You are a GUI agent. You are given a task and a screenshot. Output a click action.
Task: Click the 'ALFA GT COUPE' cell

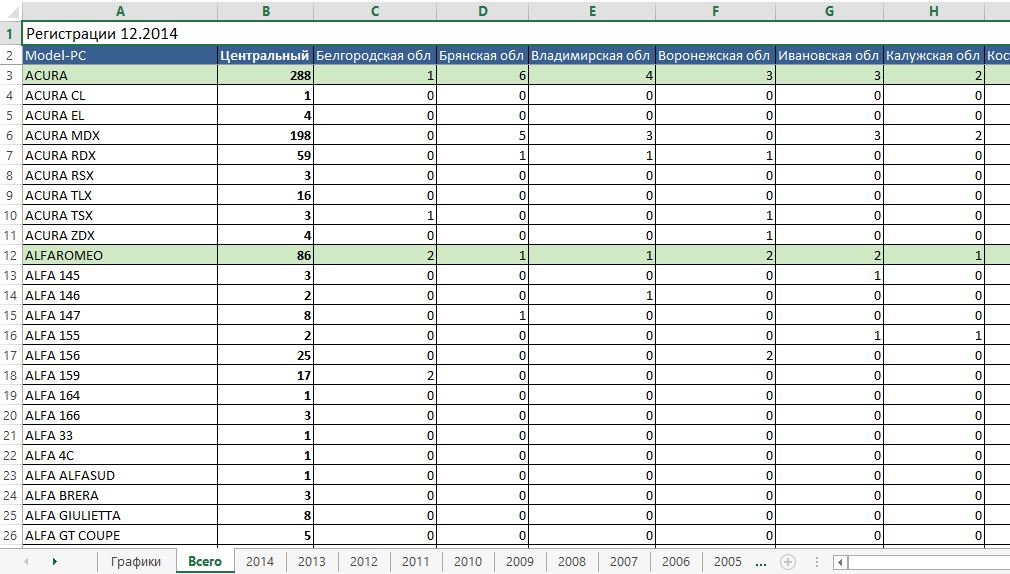tap(120, 535)
